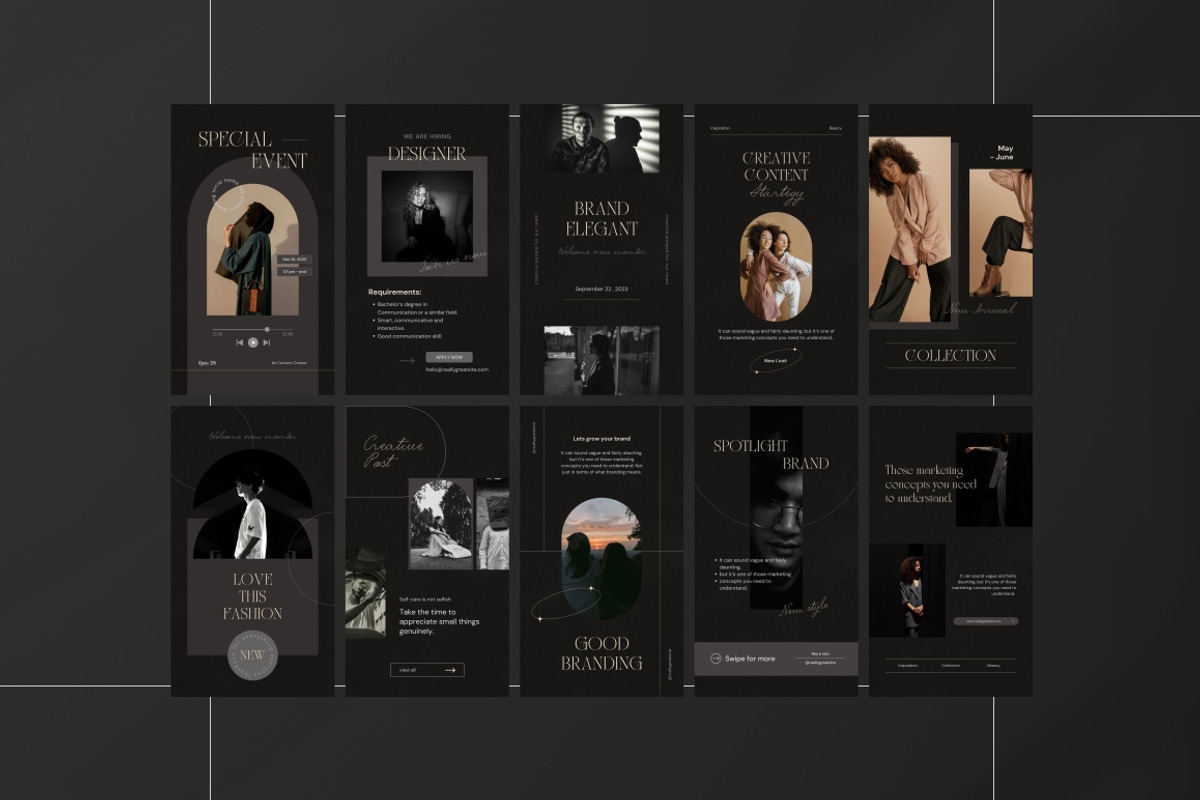
Task: Click the sunset oval photo in Good Branding template
Action: pyautogui.click(x=602, y=558)
